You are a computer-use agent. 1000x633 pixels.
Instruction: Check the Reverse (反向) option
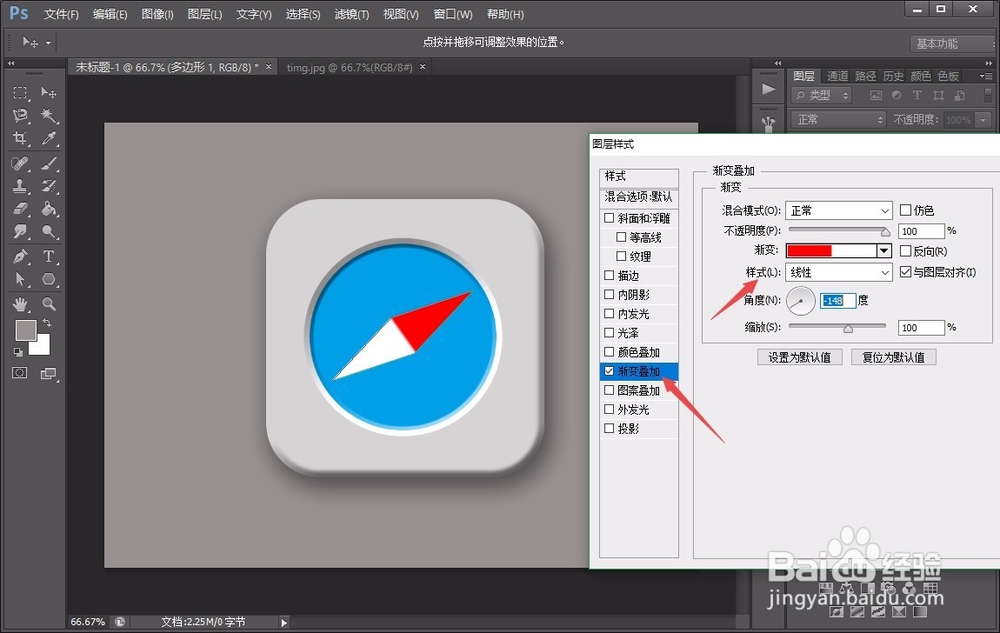(x=906, y=251)
